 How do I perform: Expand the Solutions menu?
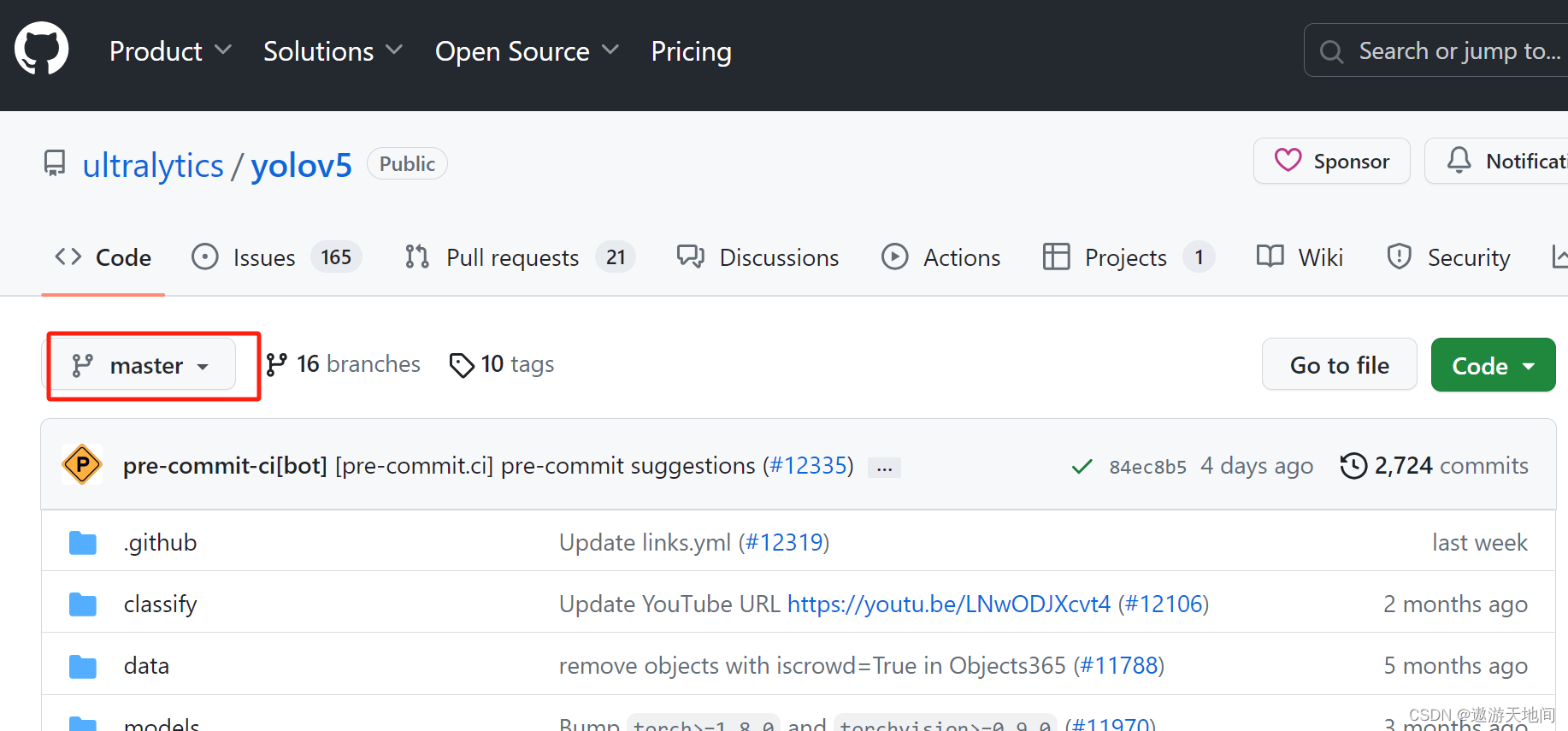(x=333, y=51)
